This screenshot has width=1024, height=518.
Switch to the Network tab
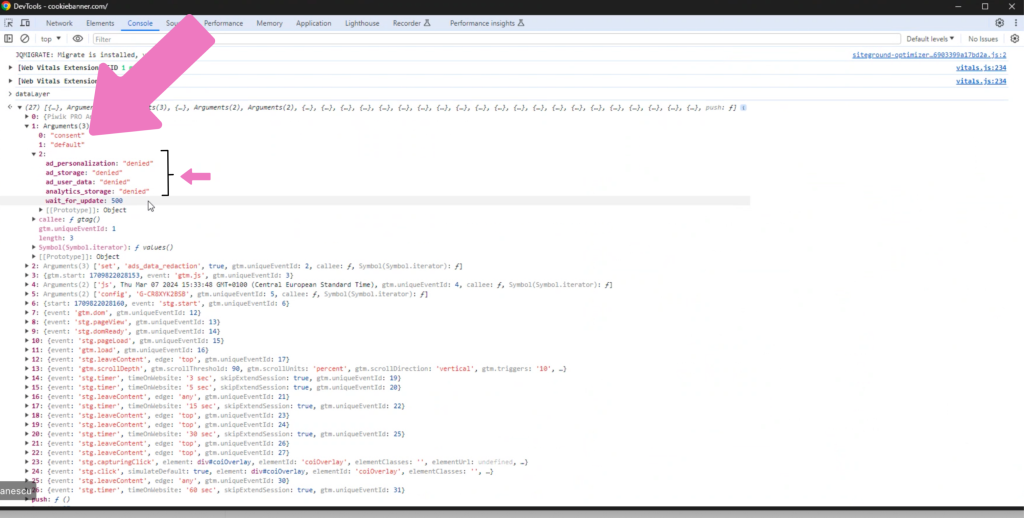59,23
